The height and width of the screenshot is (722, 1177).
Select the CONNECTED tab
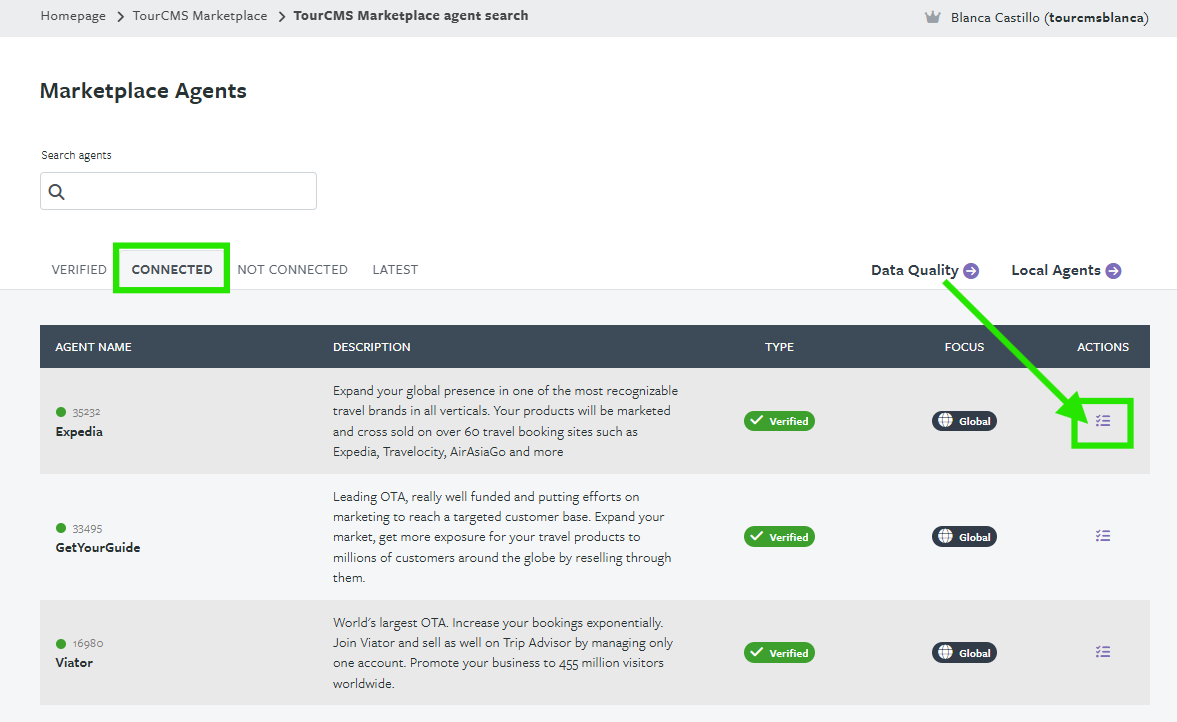(172, 269)
